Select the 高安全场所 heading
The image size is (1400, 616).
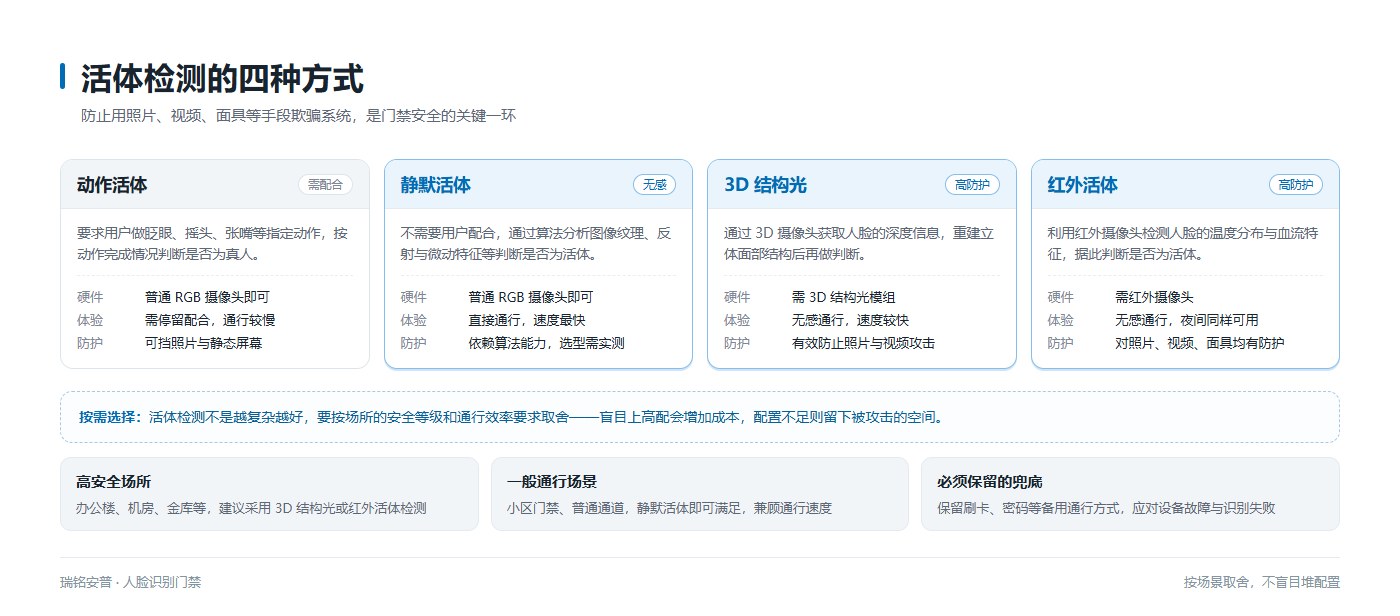pyautogui.click(x=113, y=482)
